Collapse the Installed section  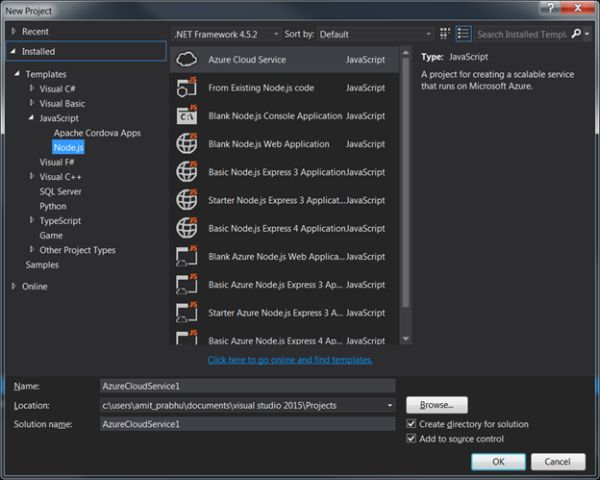[13, 51]
